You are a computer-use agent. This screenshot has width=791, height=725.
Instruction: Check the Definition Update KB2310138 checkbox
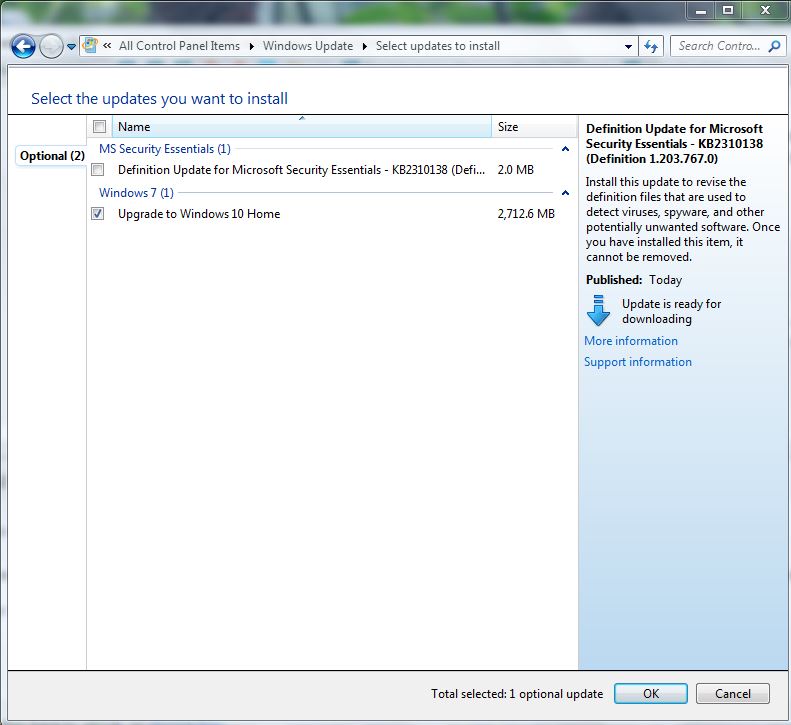(98, 170)
